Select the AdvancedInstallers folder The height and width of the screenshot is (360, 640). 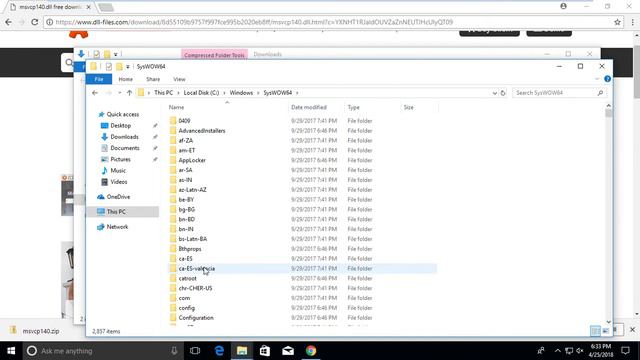click(x=202, y=131)
